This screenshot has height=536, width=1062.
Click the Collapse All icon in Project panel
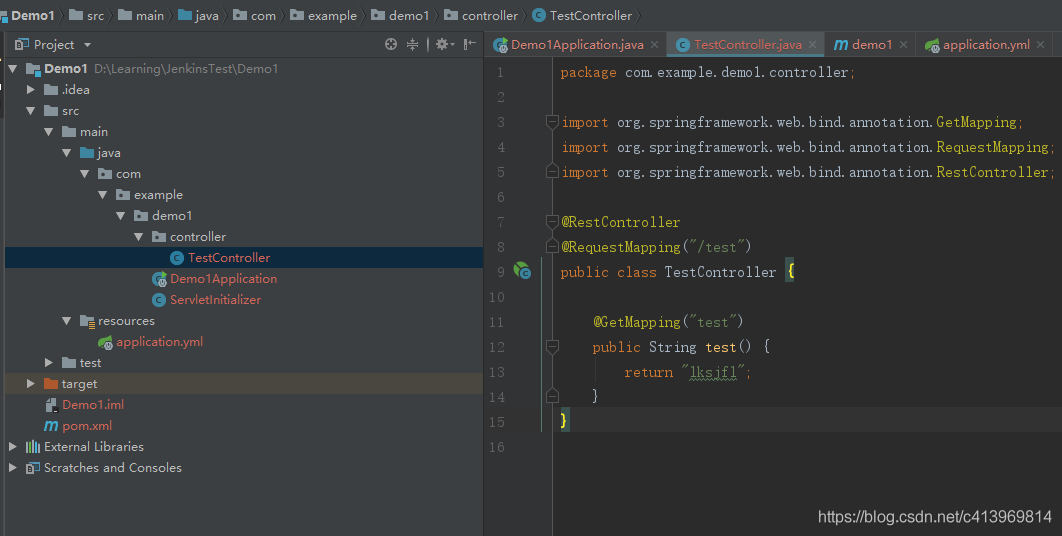point(412,44)
